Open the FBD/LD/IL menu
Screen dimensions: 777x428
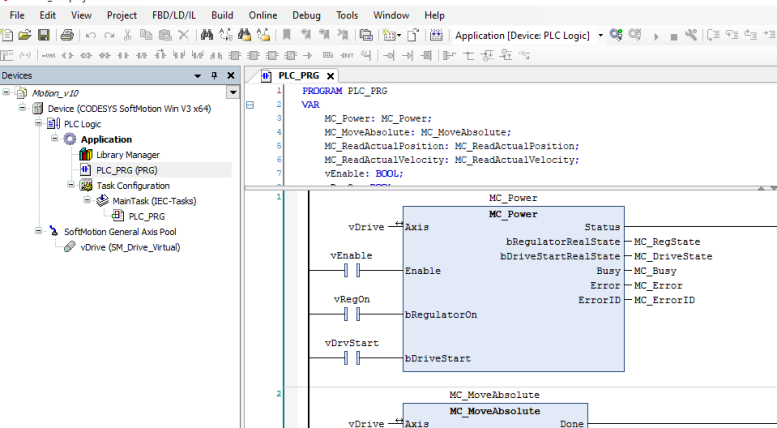click(174, 16)
